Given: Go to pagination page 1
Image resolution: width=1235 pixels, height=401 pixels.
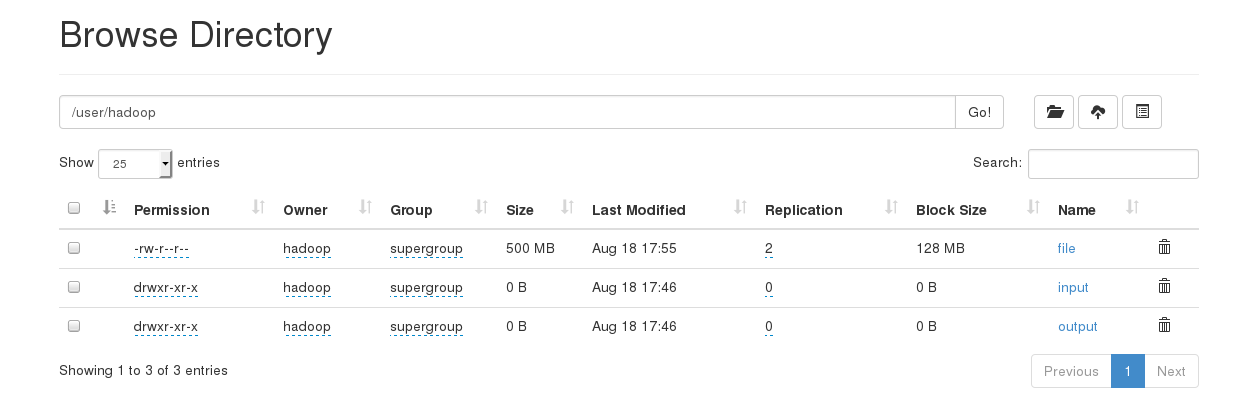Looking at the screenshot, I should click(1127, 371).
